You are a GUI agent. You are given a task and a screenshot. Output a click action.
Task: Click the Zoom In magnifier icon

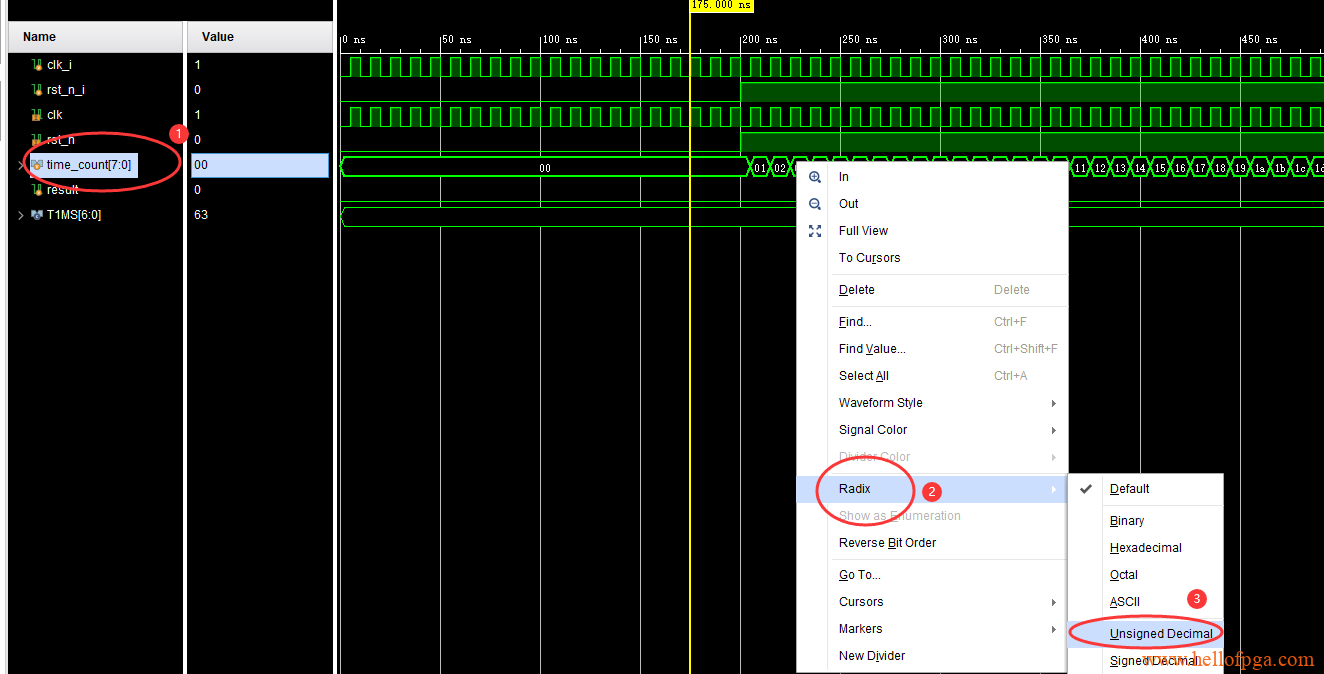[x=815, y=177]
